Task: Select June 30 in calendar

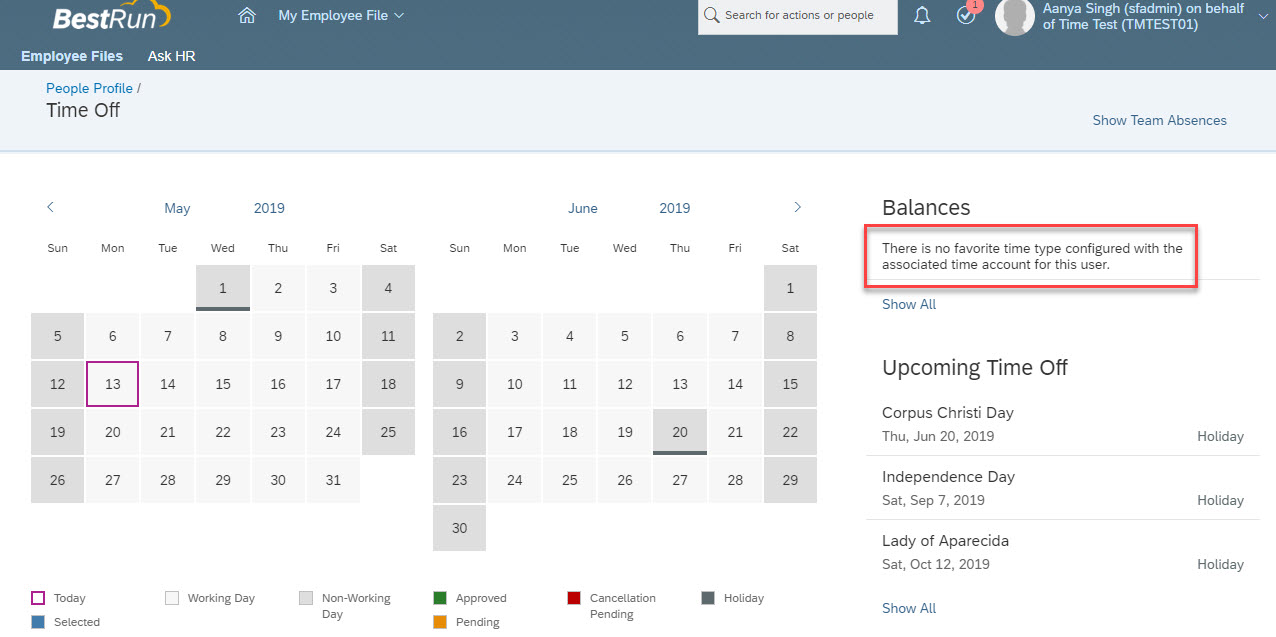Action: pos(460,528)
